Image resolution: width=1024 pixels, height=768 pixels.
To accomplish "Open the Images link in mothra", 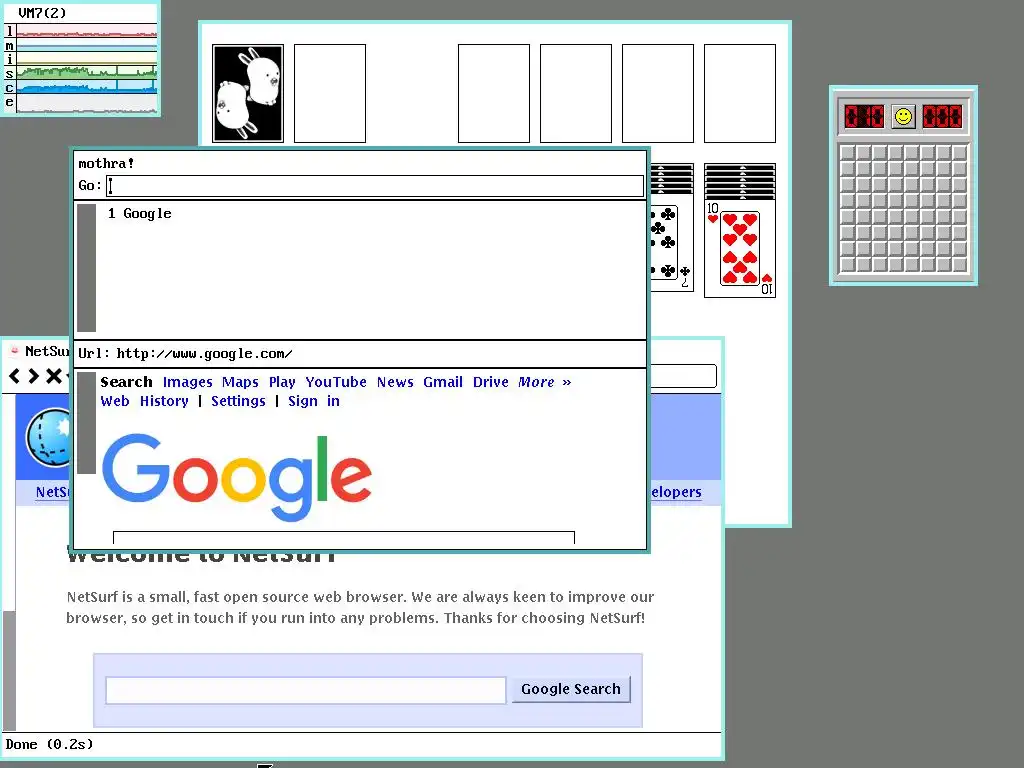I will 187,382.
